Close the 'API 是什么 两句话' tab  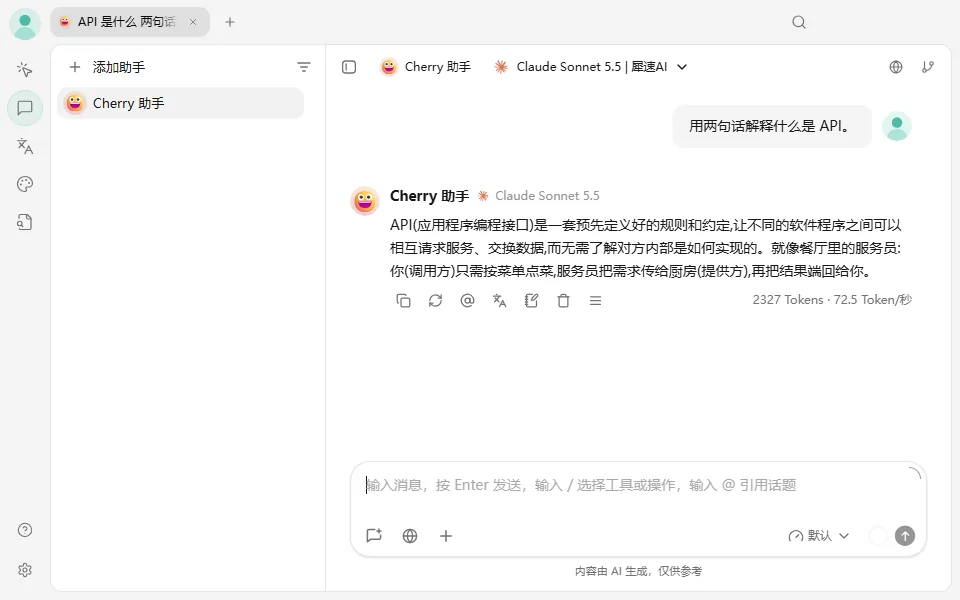193,22
